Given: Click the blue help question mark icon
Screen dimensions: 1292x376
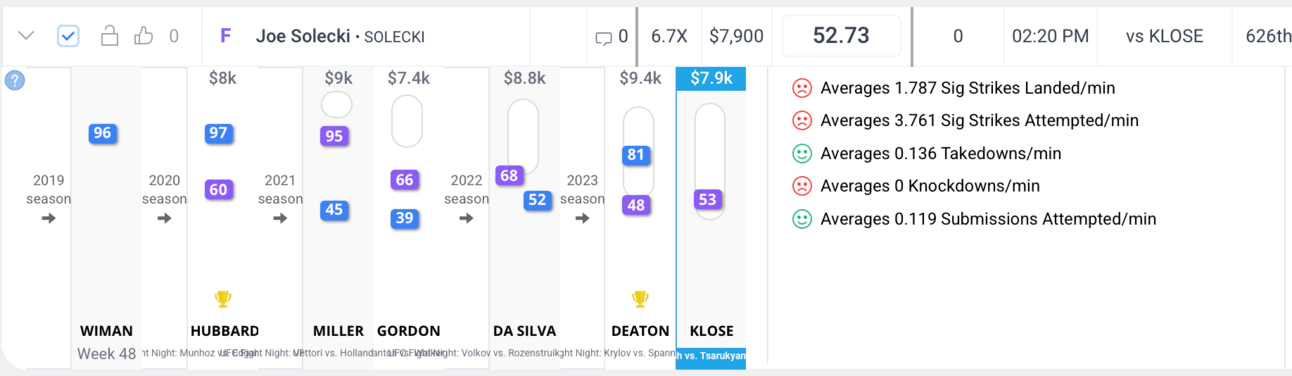Looking at the screenshot, I should pos(15,81).
